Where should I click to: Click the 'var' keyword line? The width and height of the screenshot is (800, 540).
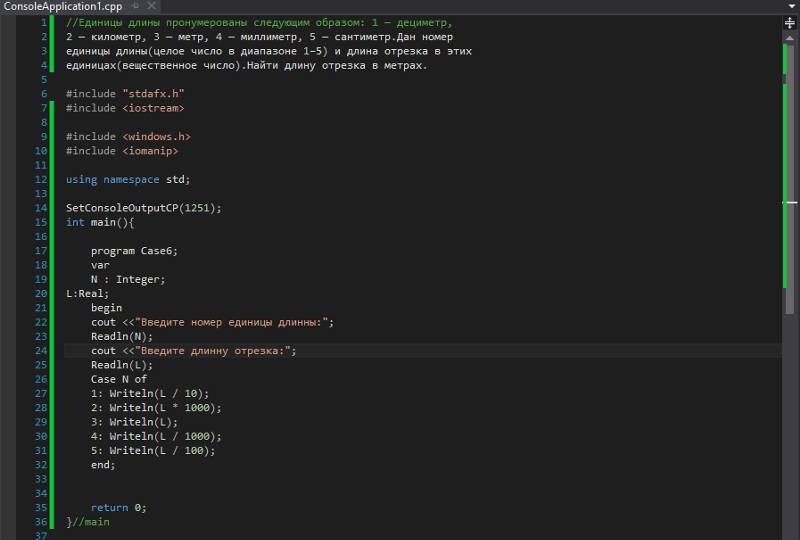[x=100, y=265]
